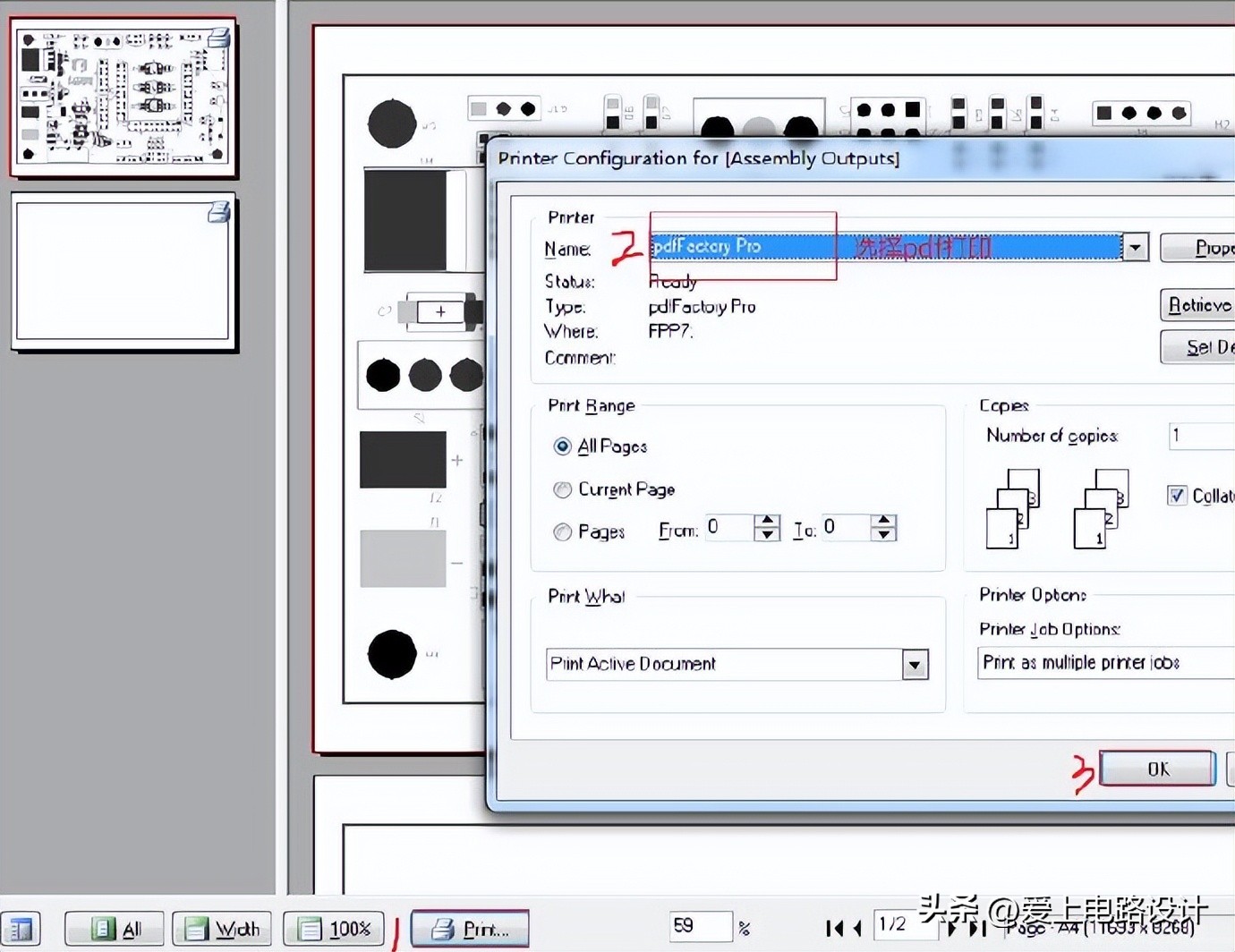
Task: Select the blank second page thumbnail
Action: (x=123, y=270)
